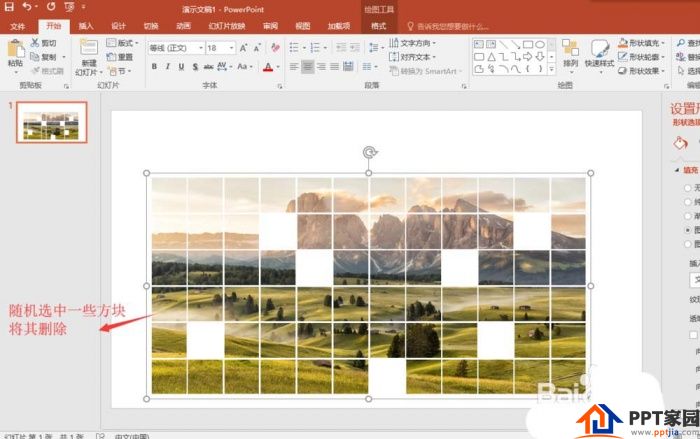The height and width of the screenshot is (439, 700).
Task: Open the Review (审阅) tab
Action: 270,26
